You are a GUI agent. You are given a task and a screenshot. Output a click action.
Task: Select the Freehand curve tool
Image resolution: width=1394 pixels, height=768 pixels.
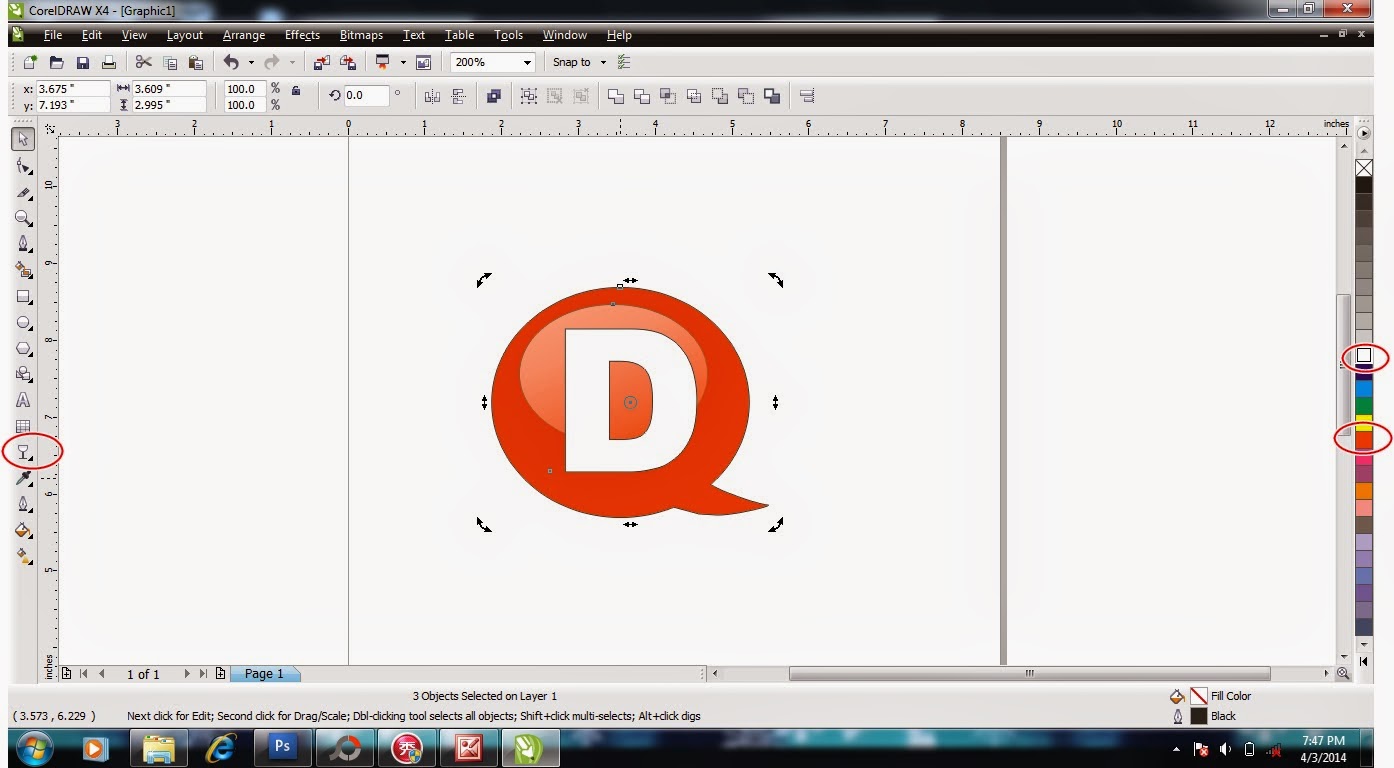(x=22, y=243)
